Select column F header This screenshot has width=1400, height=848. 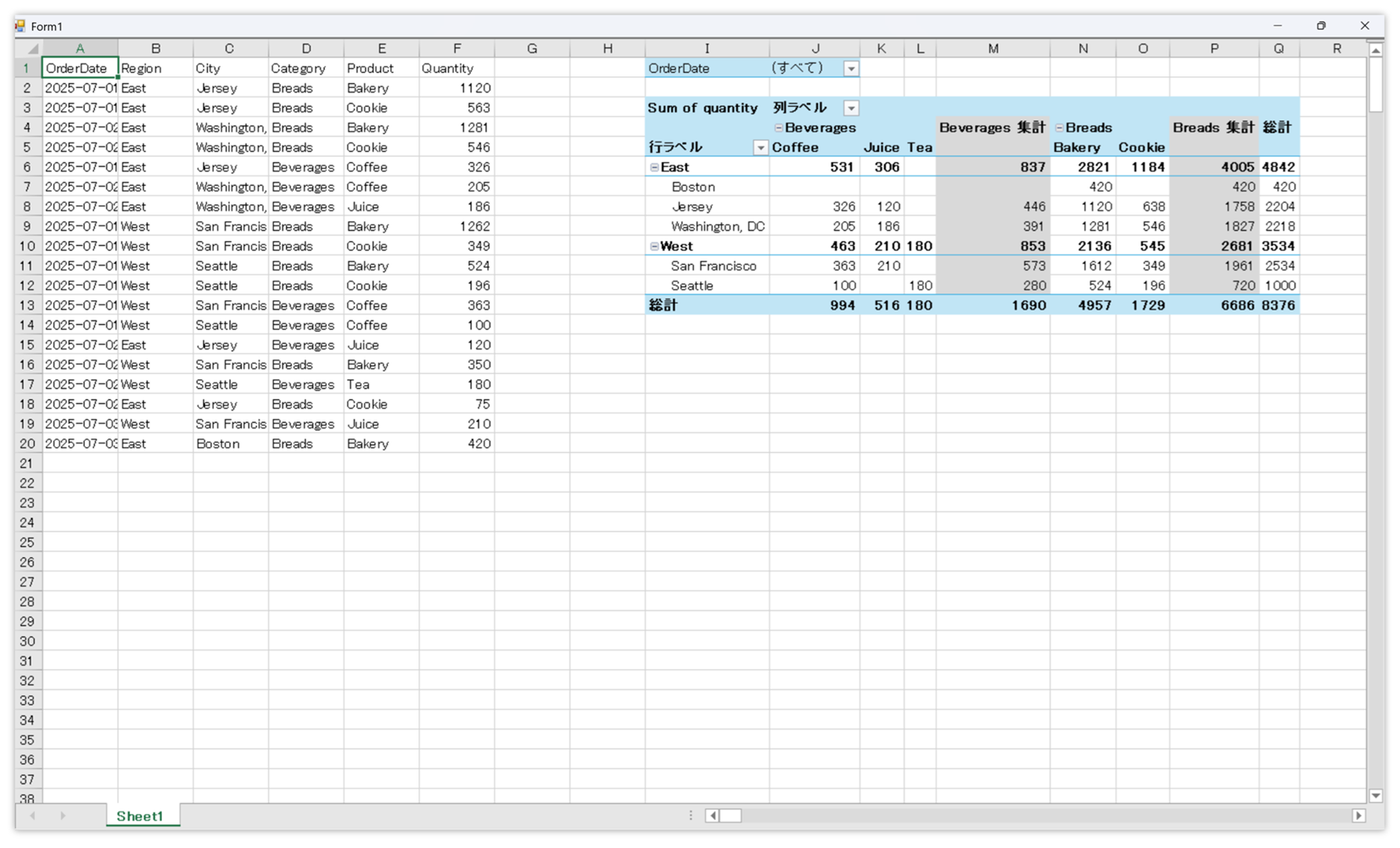click(456, 48)
